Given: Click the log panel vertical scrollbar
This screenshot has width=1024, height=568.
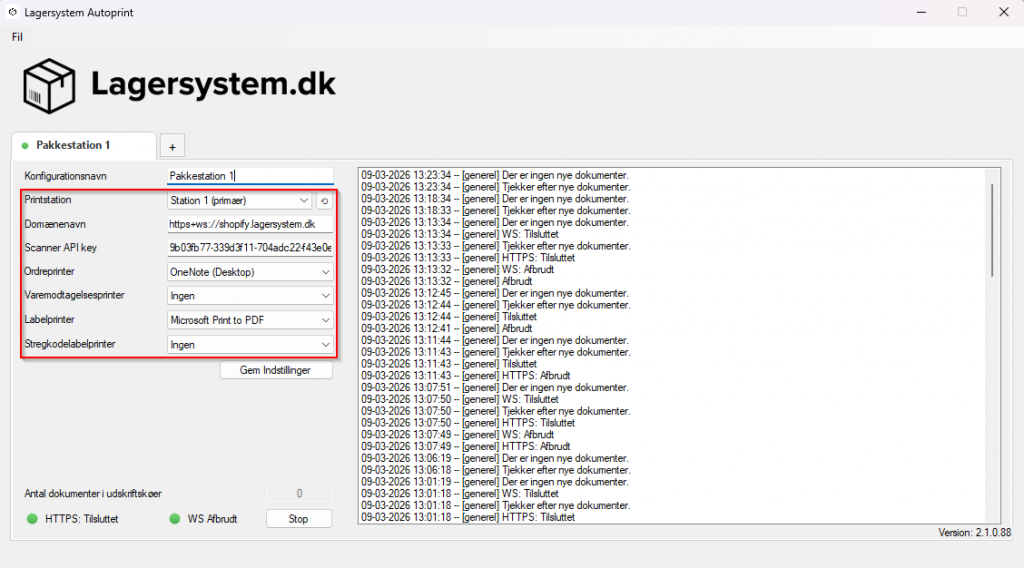Looking at the screenshot, I should point(992,230).
